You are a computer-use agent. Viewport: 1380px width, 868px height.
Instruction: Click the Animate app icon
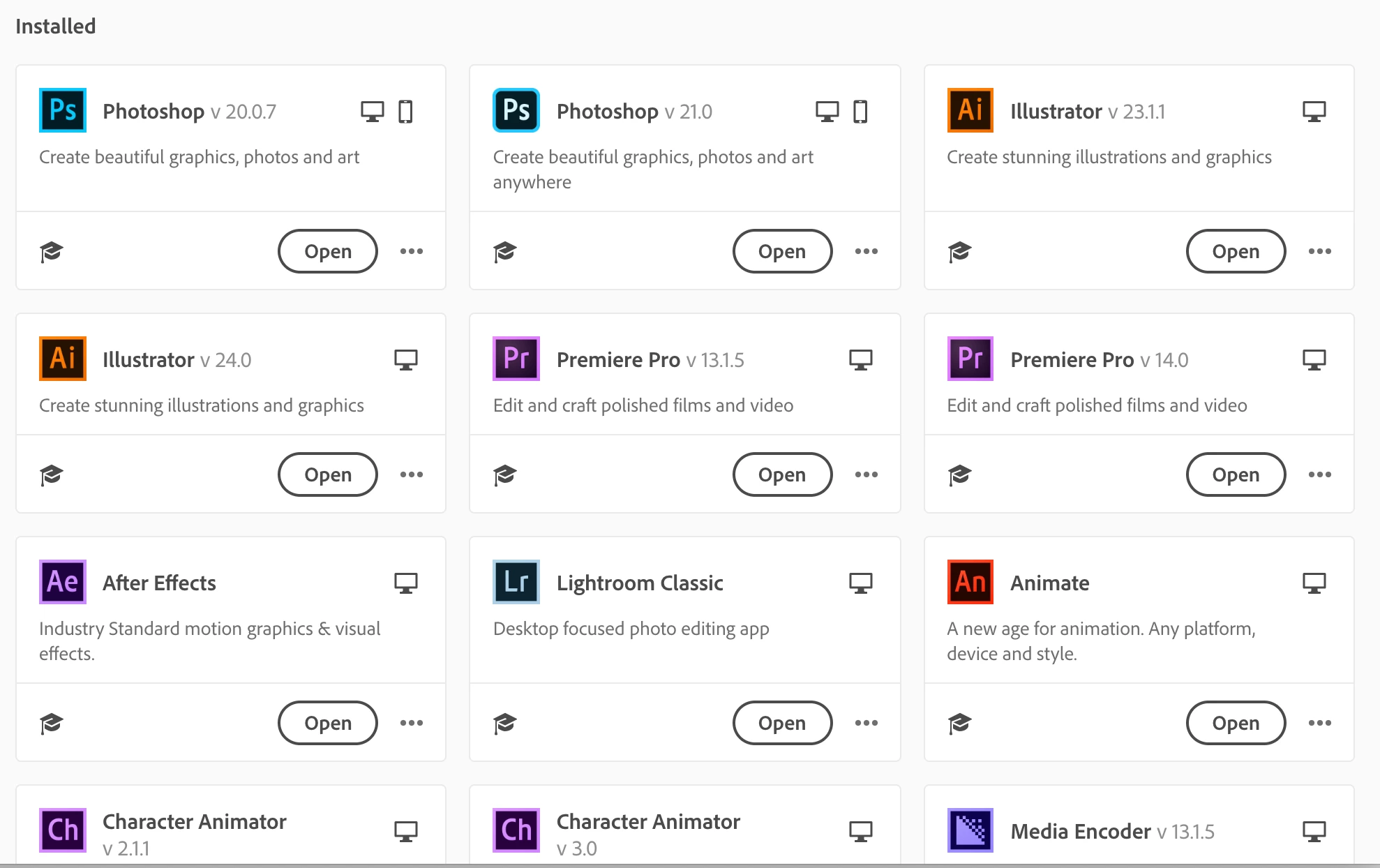(x=970, y=582)
